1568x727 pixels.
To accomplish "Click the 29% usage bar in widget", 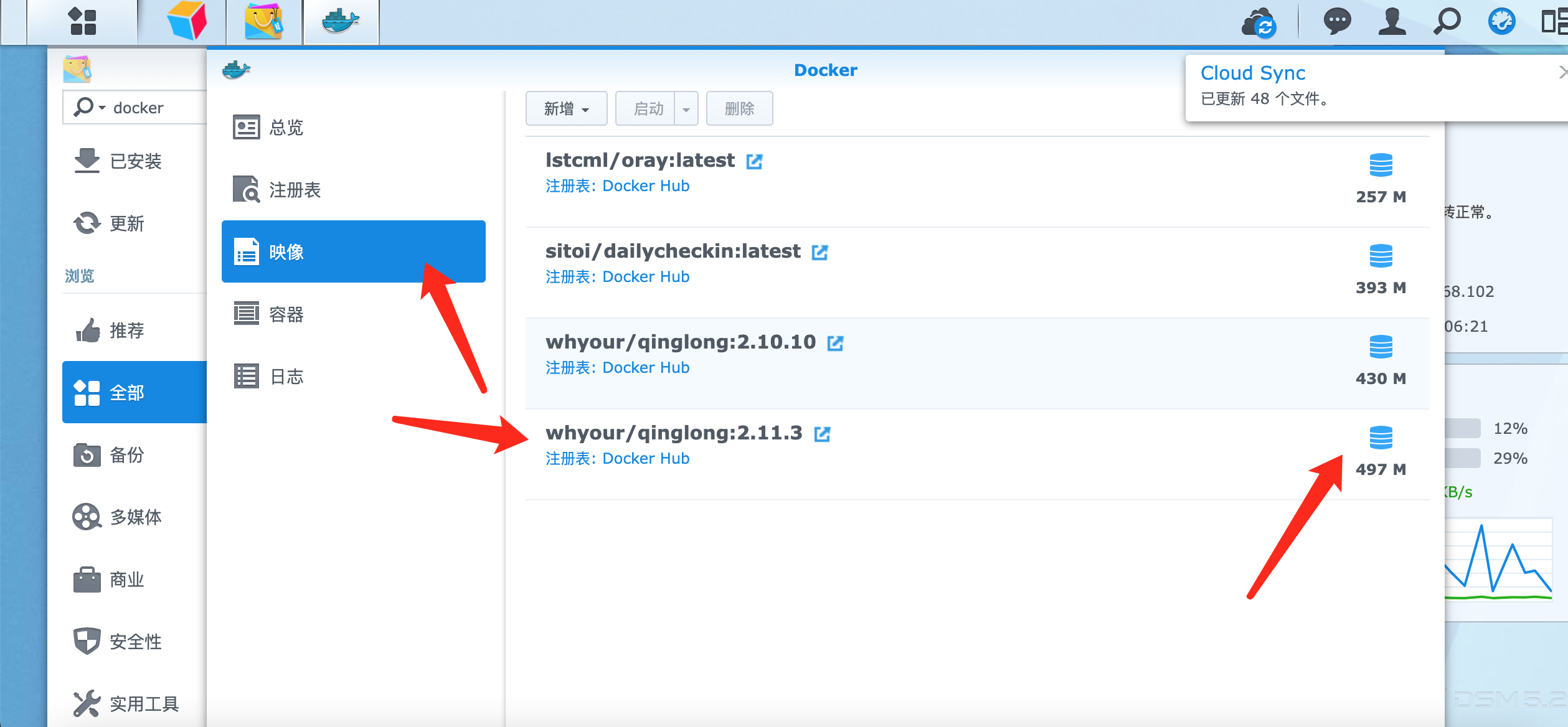I will [x=1462, y=458].
